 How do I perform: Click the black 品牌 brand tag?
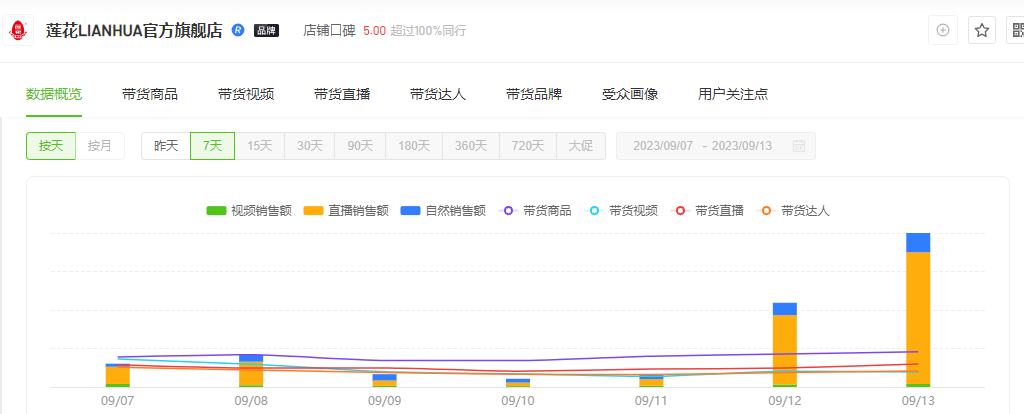[266, 31]
